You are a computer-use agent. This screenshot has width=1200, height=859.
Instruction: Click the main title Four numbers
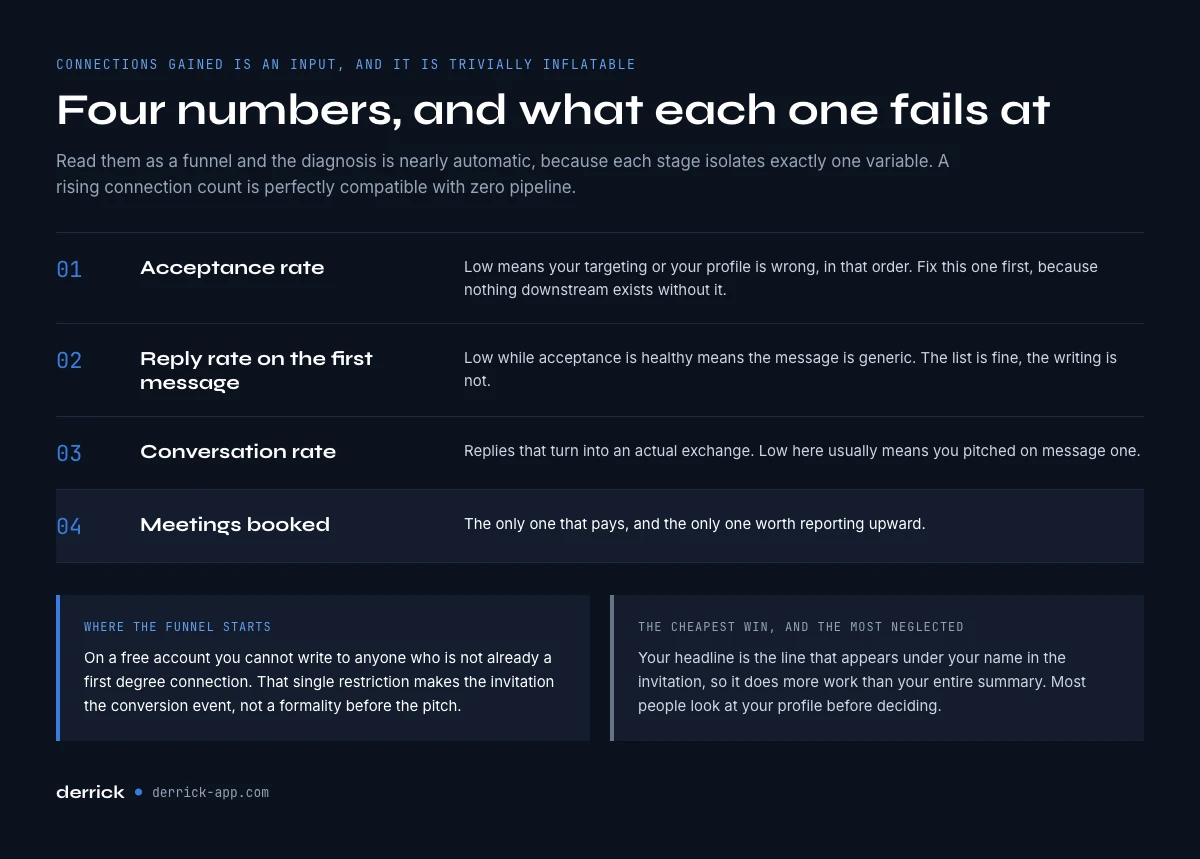(553, 110)
